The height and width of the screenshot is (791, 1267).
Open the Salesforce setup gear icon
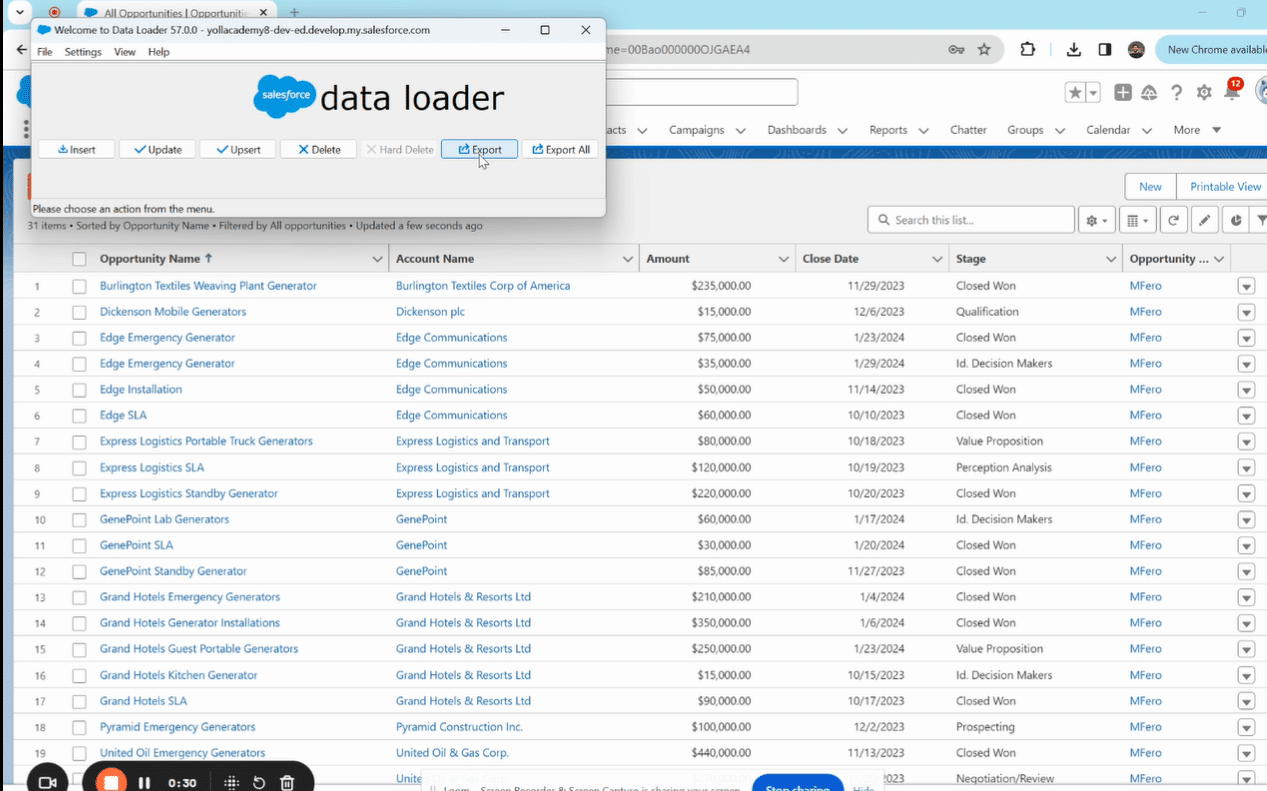click(1204, 93)
